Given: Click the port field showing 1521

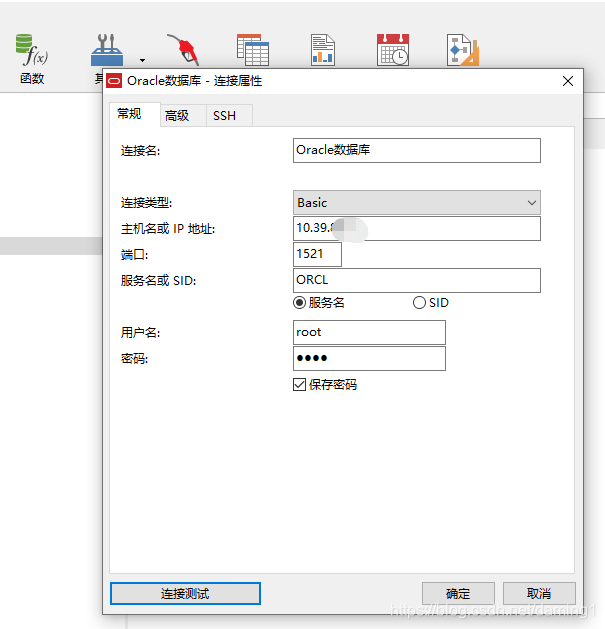Looking at the screenshot, I should click(x=317, y=254).
